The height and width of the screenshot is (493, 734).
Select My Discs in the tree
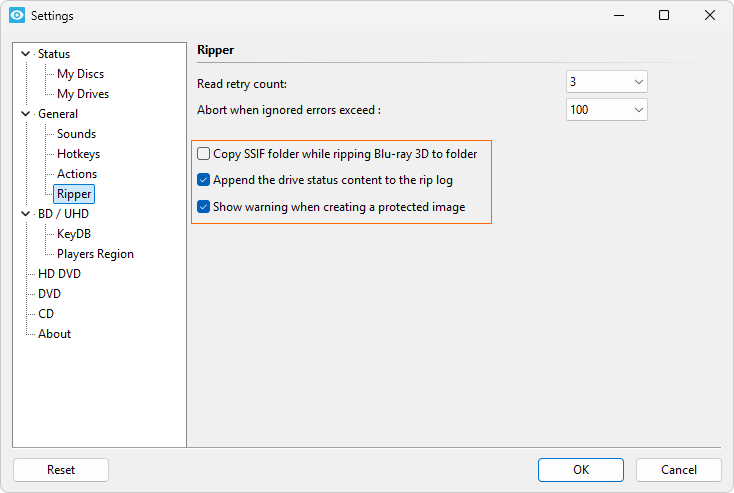click(x=80, y=74)
